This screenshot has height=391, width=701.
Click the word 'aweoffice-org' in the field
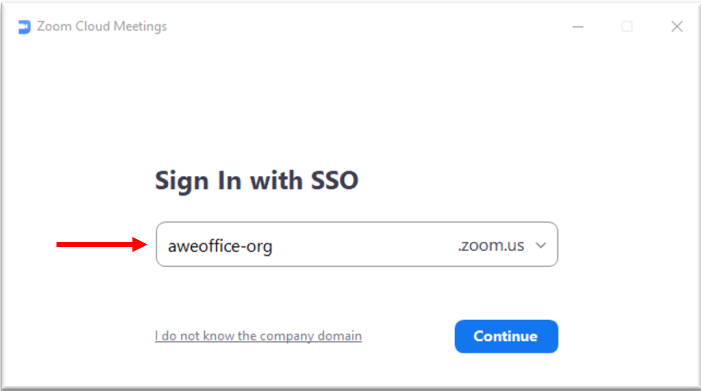pyautogui.click(x=220, y=246)
